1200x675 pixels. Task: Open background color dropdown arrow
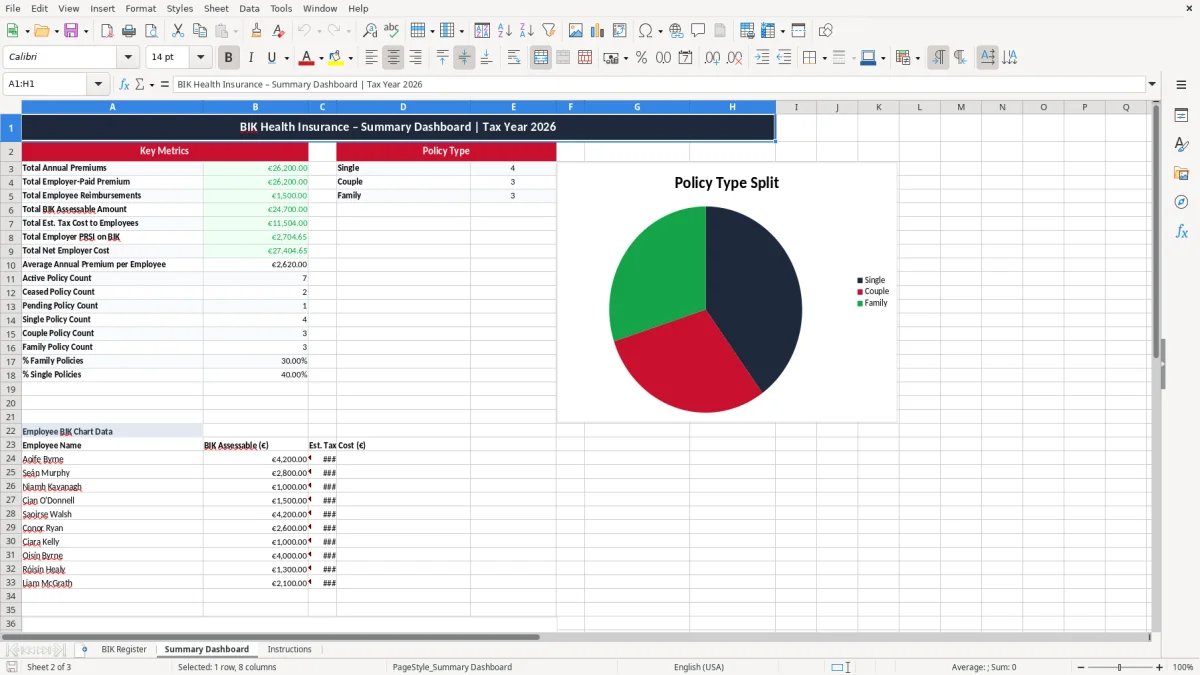click(x=350, y=58)
